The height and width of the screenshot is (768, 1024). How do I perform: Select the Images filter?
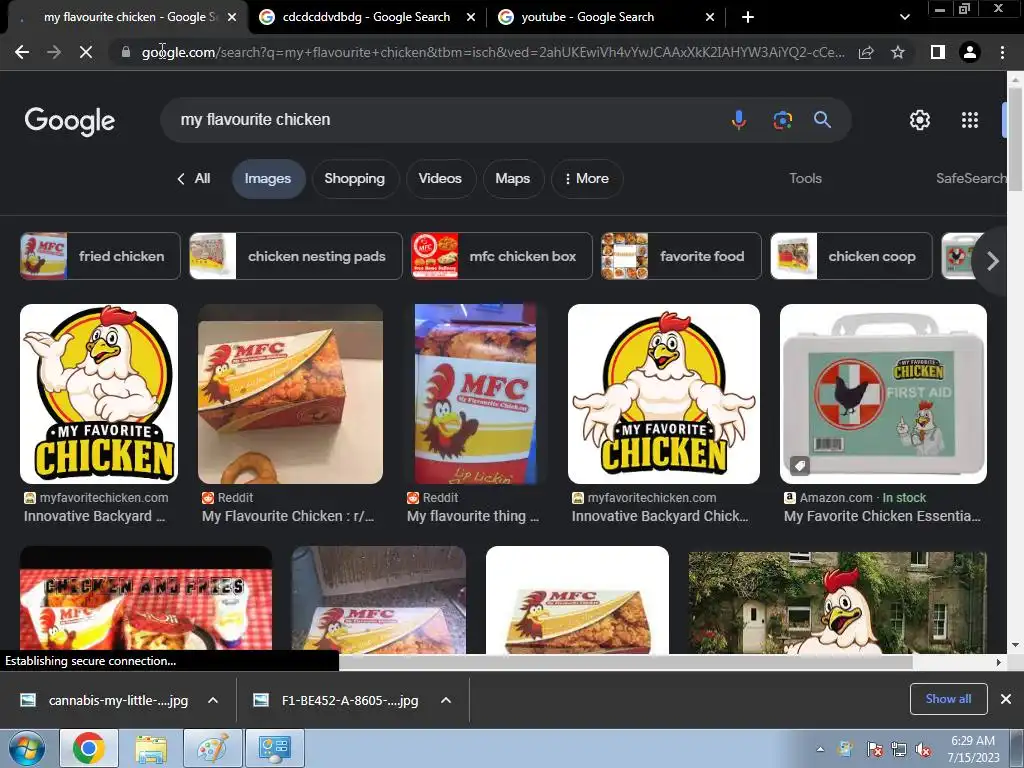tap(268, 178)
